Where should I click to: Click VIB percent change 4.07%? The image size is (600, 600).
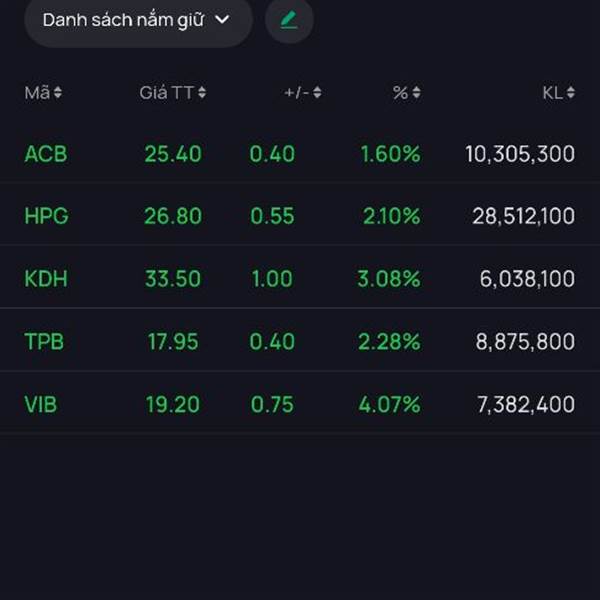tap(391, 404)
